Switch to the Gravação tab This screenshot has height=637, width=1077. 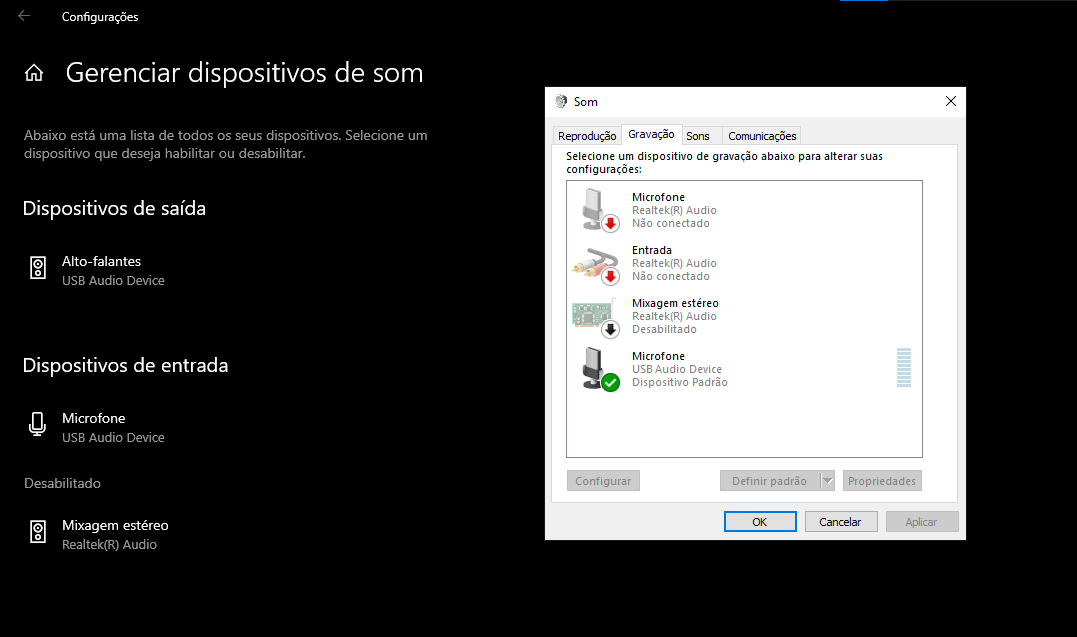(x=651, y=134)
